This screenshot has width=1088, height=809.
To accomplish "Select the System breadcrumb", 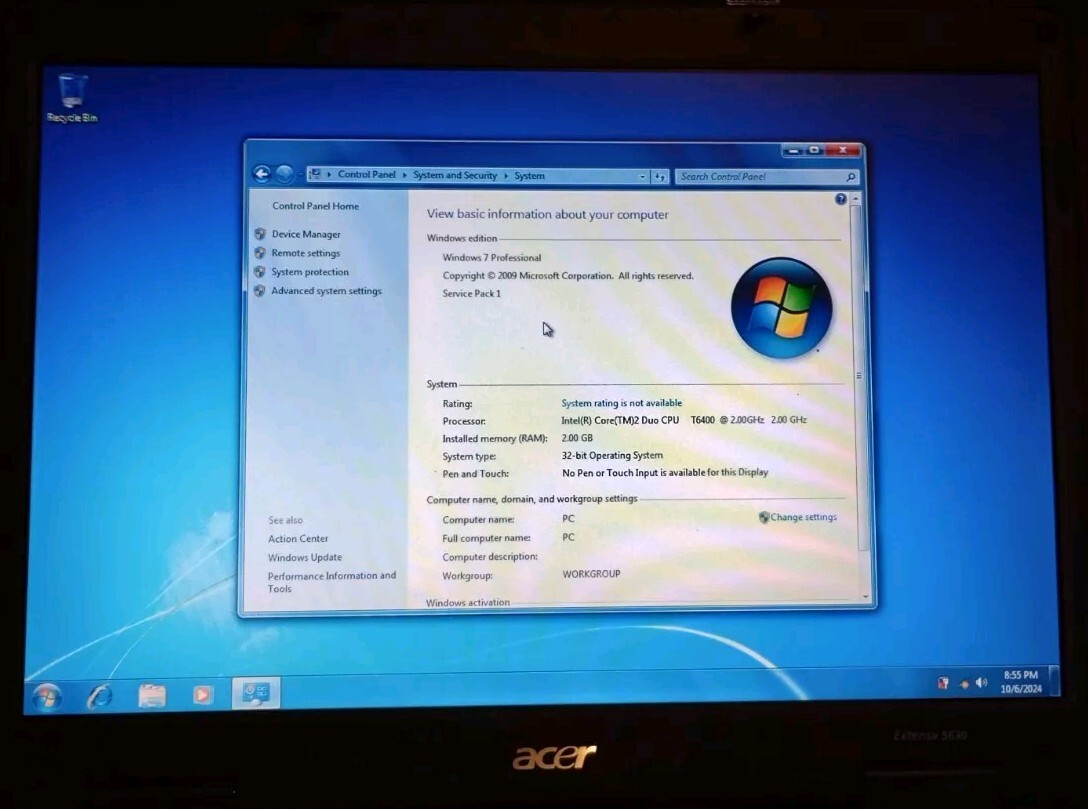I will pyautogui.click(x=529, y=176).
